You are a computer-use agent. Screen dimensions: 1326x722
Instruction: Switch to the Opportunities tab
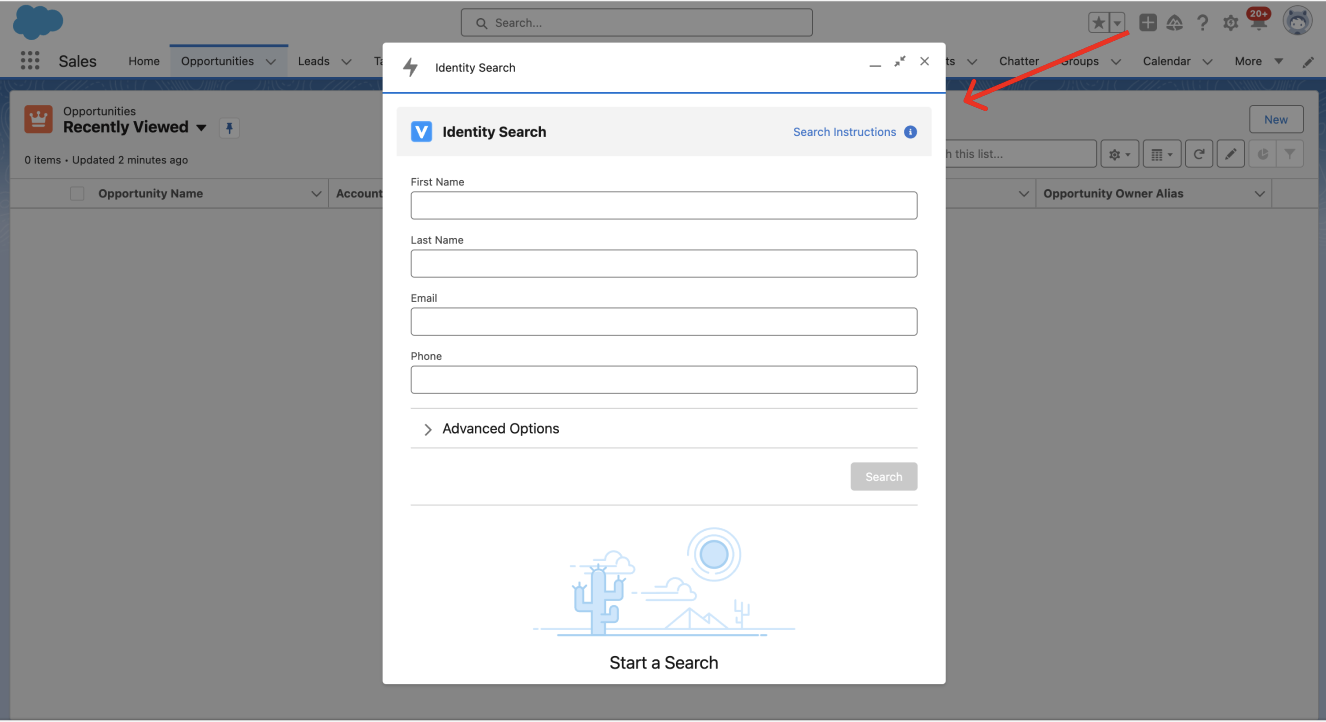pyautogui.click(x=217, y=61)
